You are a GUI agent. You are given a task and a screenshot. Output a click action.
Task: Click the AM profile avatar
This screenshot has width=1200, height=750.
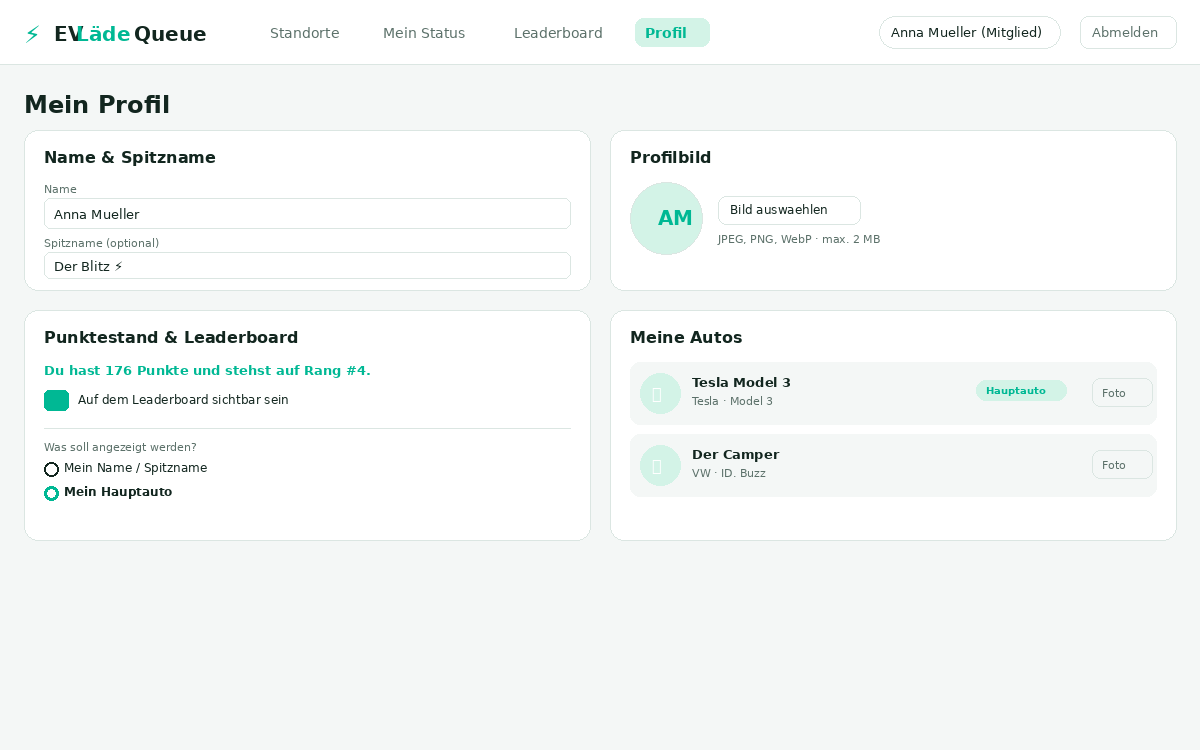[666, 218]
